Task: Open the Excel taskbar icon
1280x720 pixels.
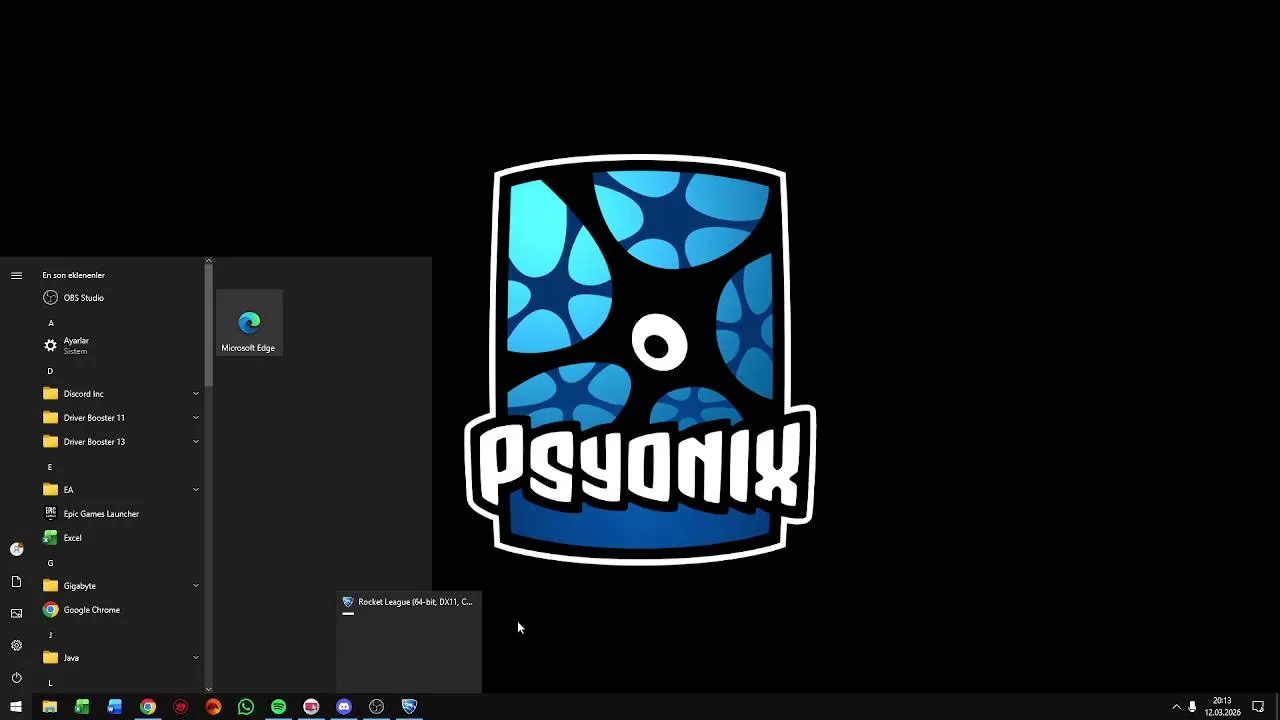Action: (x=82, y=707)
